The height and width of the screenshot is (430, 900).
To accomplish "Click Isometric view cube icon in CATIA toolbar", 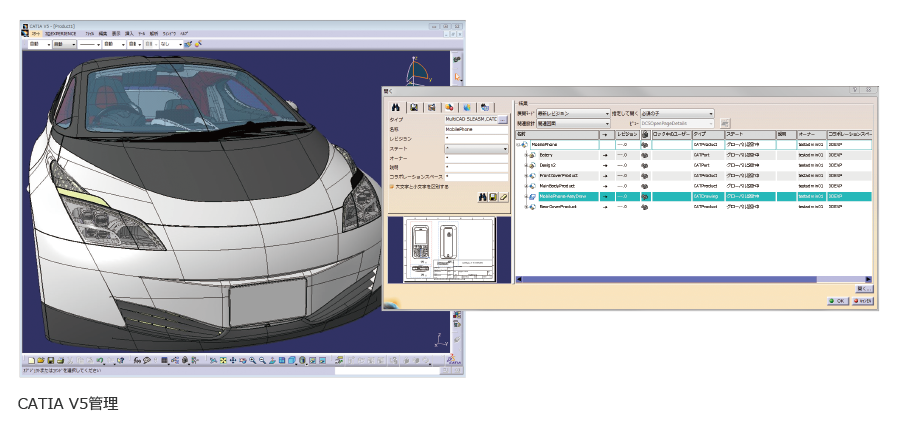I will pos(292,361).
